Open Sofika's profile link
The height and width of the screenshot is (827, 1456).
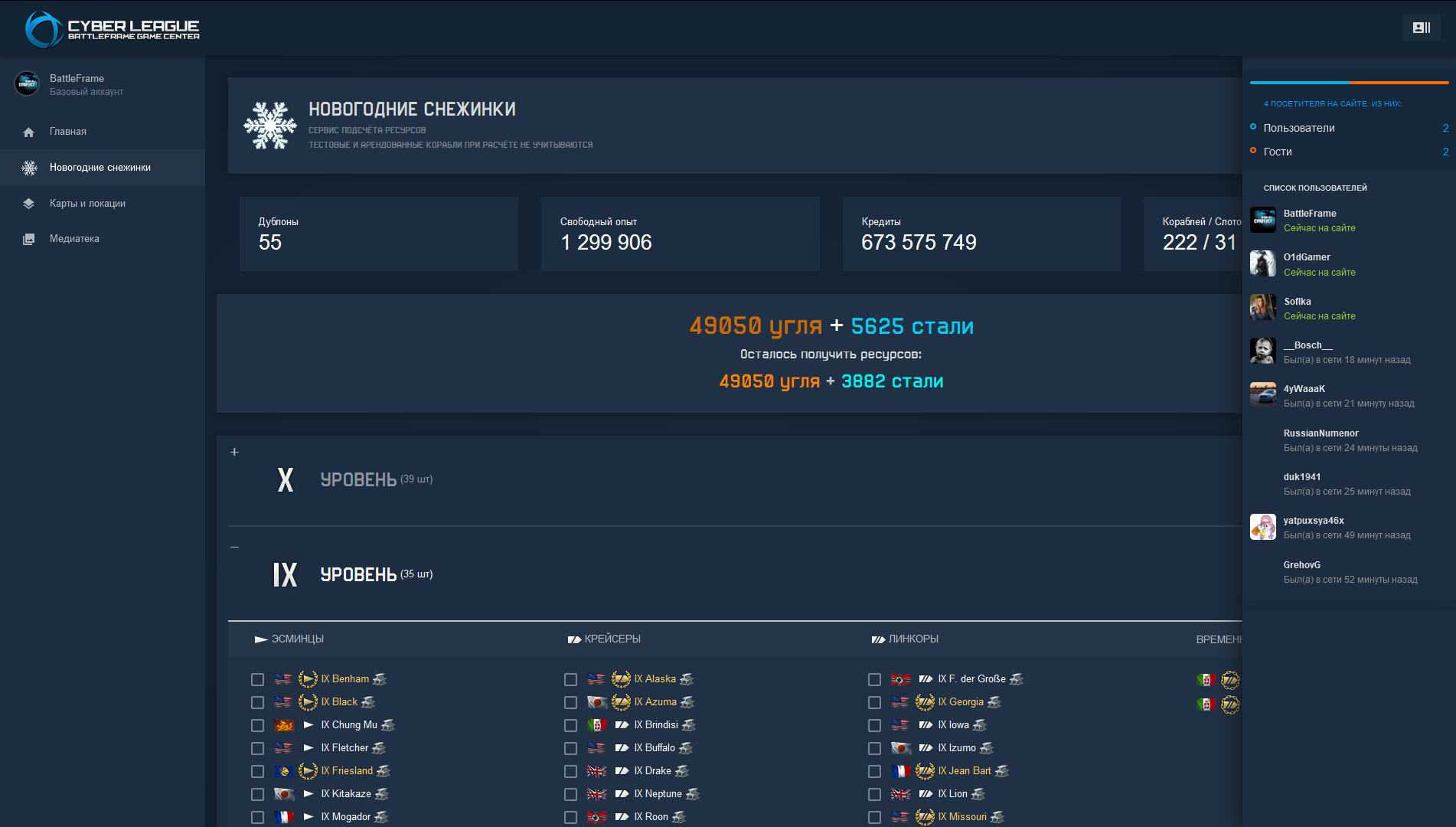pos(1297,302)
